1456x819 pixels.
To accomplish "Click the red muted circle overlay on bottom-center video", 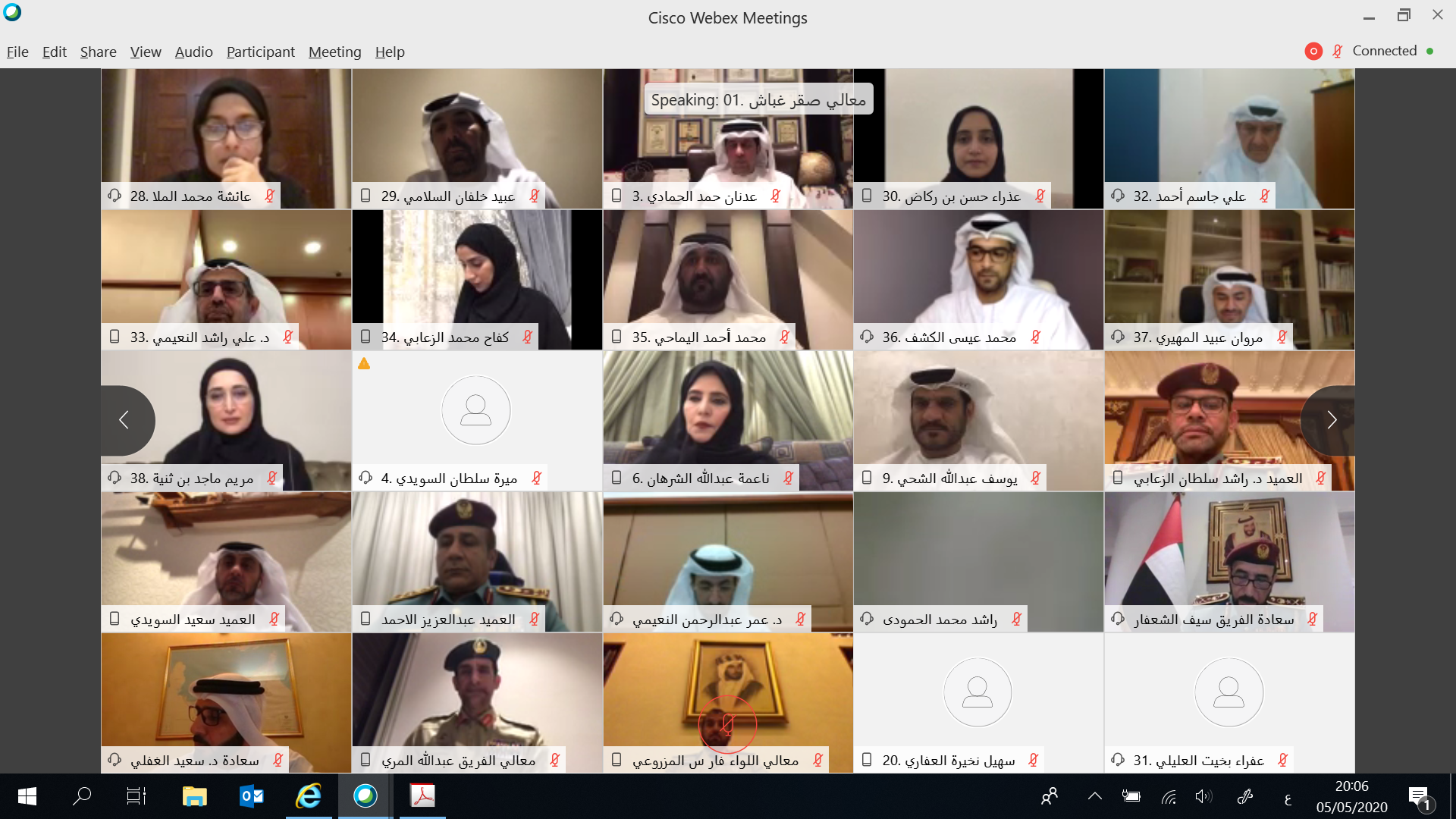I will (727, 726).
